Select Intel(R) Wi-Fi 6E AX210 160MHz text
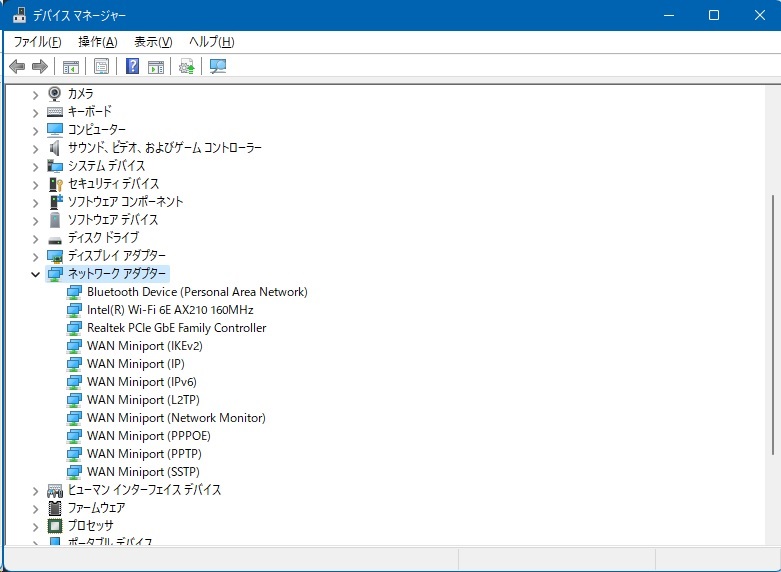 pyautogui.click(x=170, y=310)
